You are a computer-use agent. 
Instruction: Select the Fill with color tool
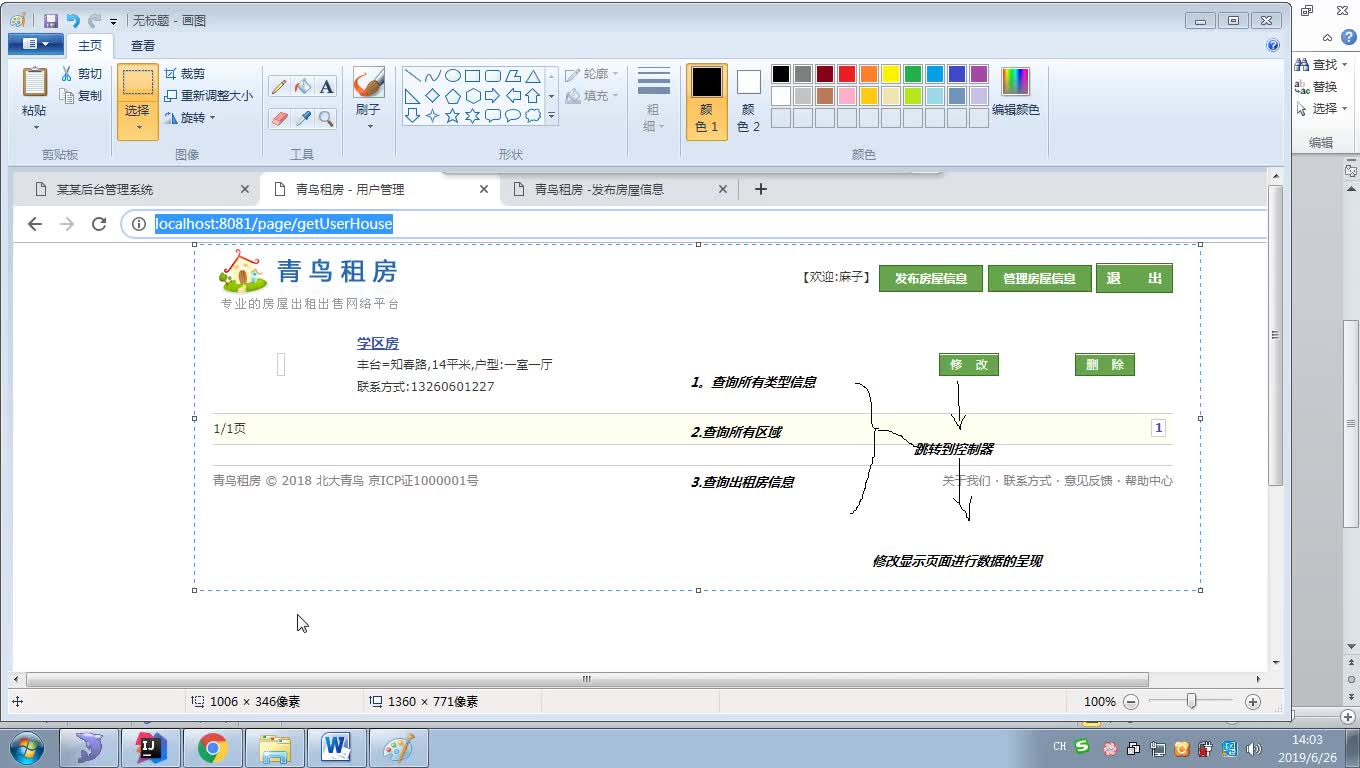pyautogui.click(x=303, y=86)
